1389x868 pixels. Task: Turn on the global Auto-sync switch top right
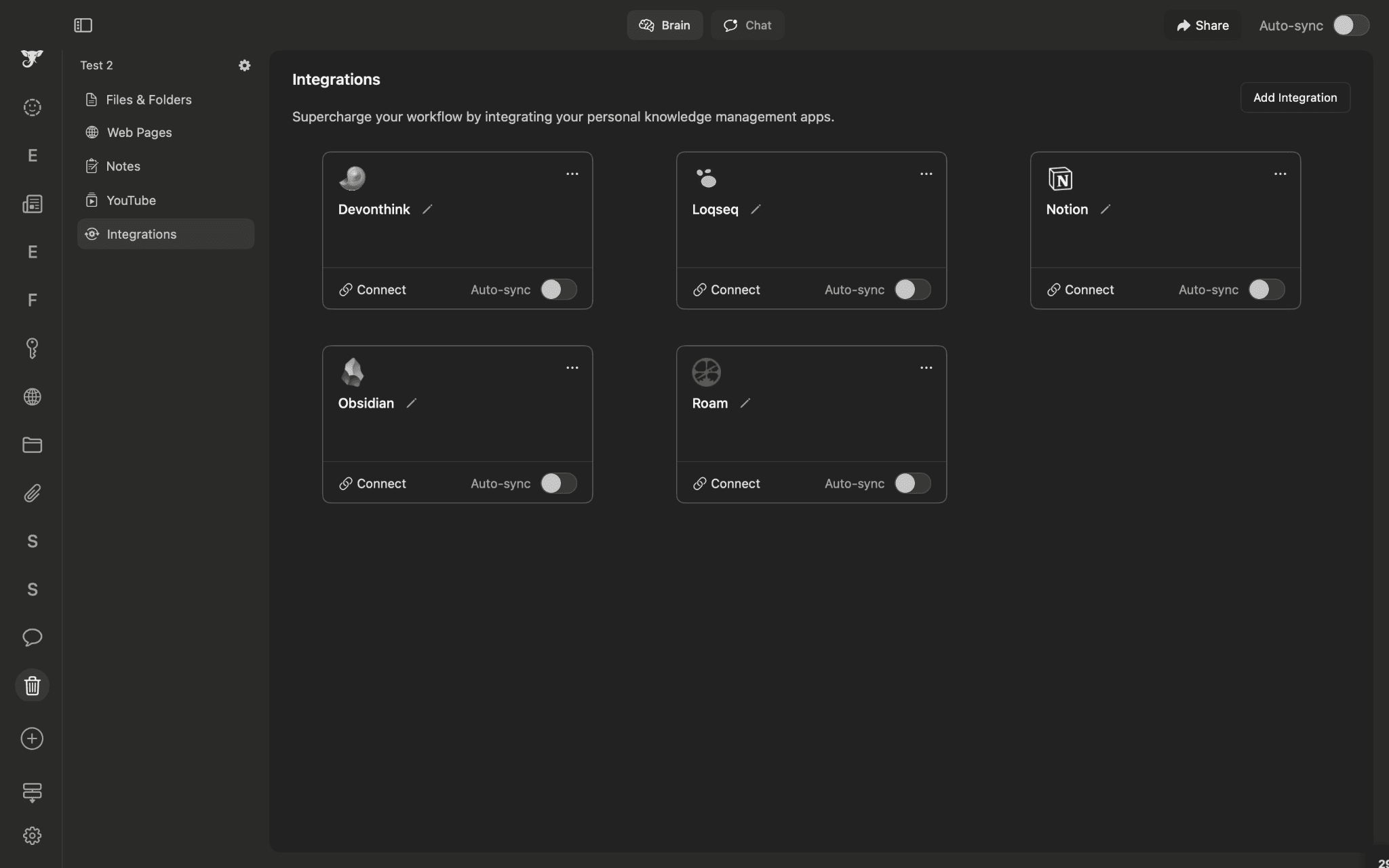coord(1350,25)
